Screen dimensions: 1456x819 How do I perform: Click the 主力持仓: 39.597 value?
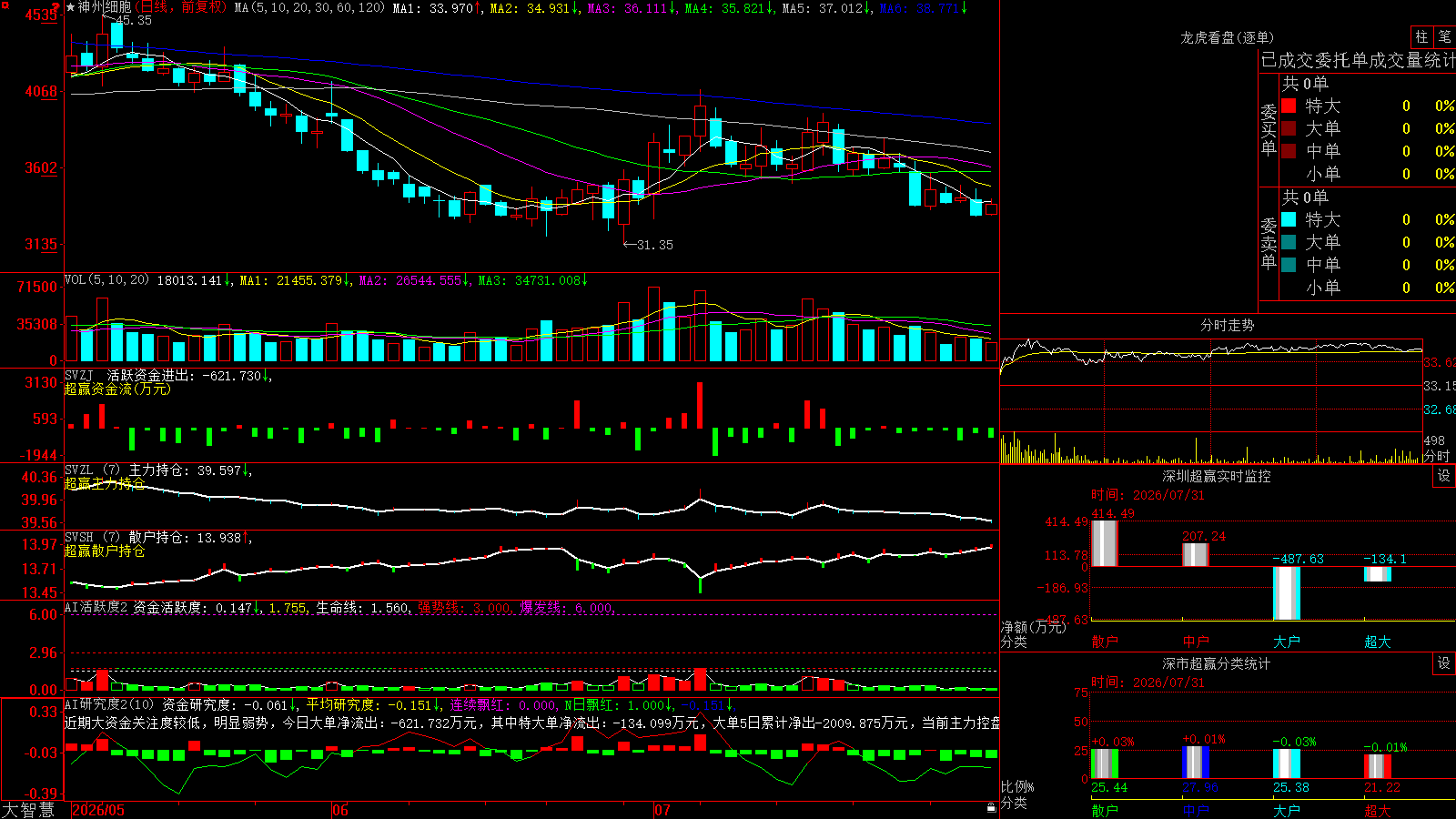[190, 470]
